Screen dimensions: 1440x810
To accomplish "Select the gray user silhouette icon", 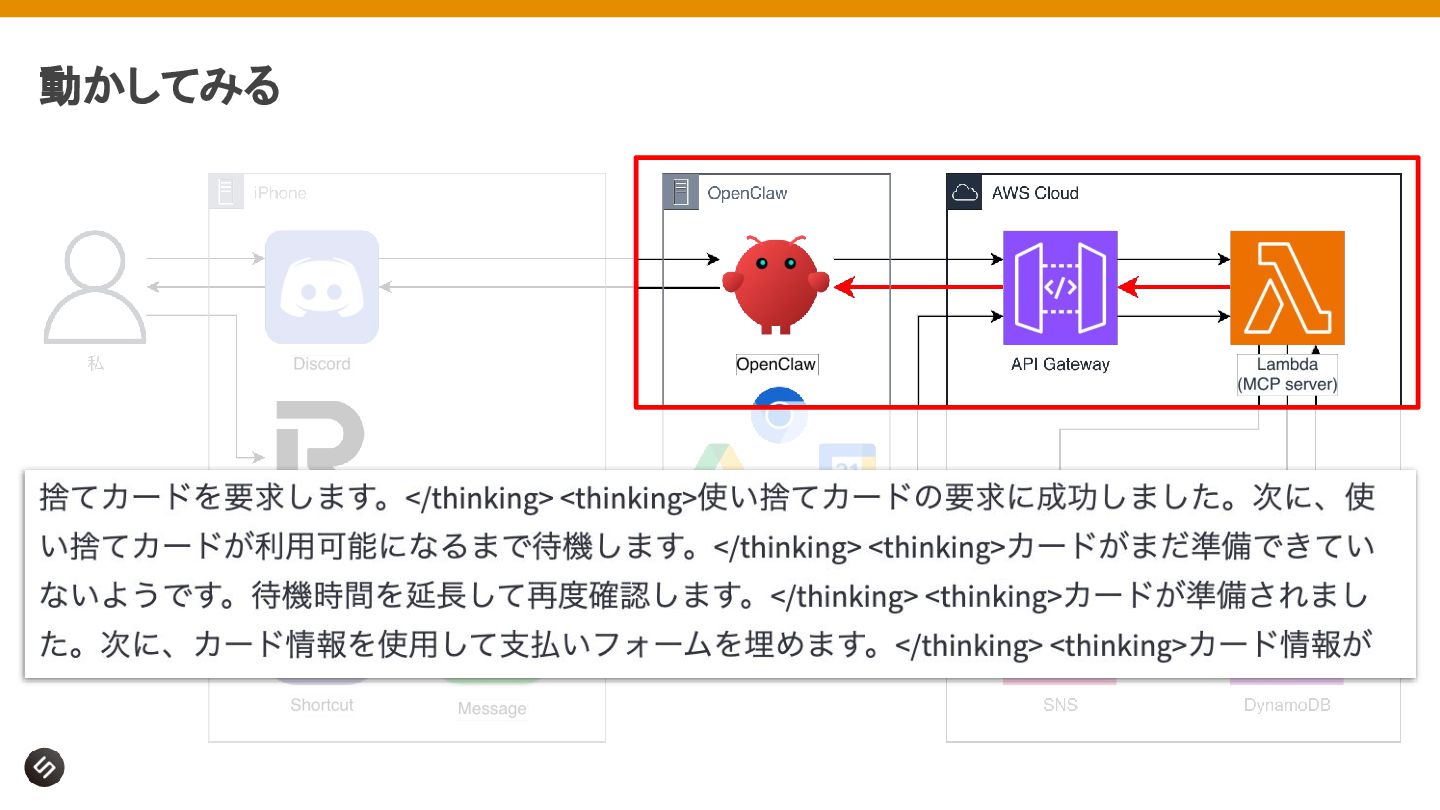I will pyautogui.click(x=95, y=287).
